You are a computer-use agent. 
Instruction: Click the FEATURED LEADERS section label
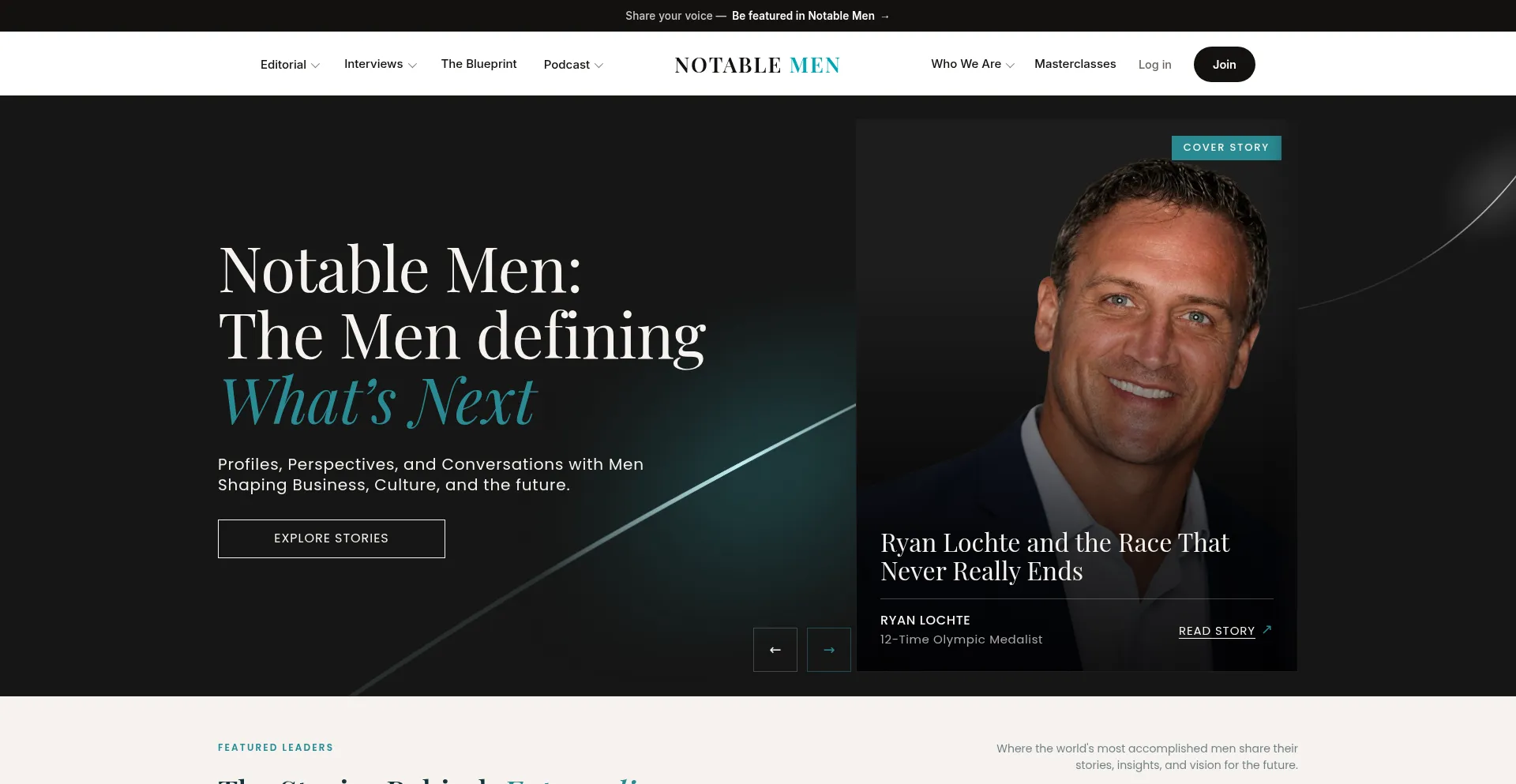pyautogui.click(x=276, y=748)
